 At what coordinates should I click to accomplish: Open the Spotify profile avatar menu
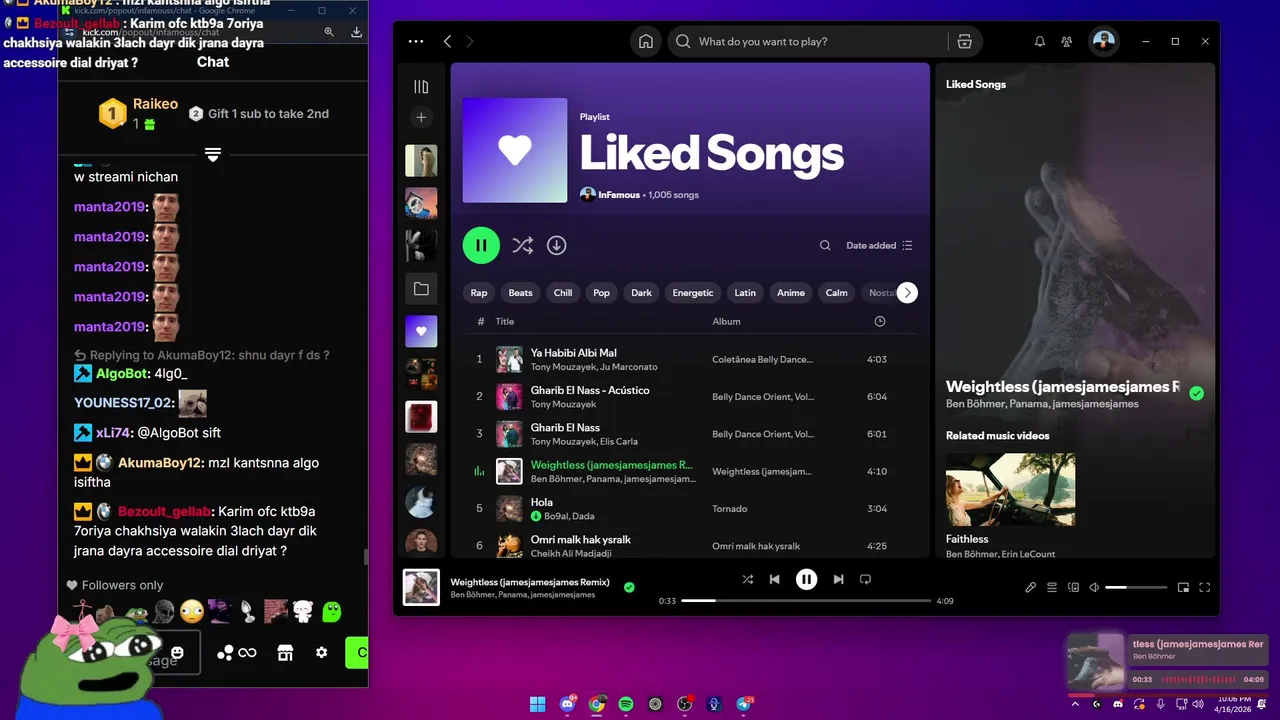[x=1103, y=41]
